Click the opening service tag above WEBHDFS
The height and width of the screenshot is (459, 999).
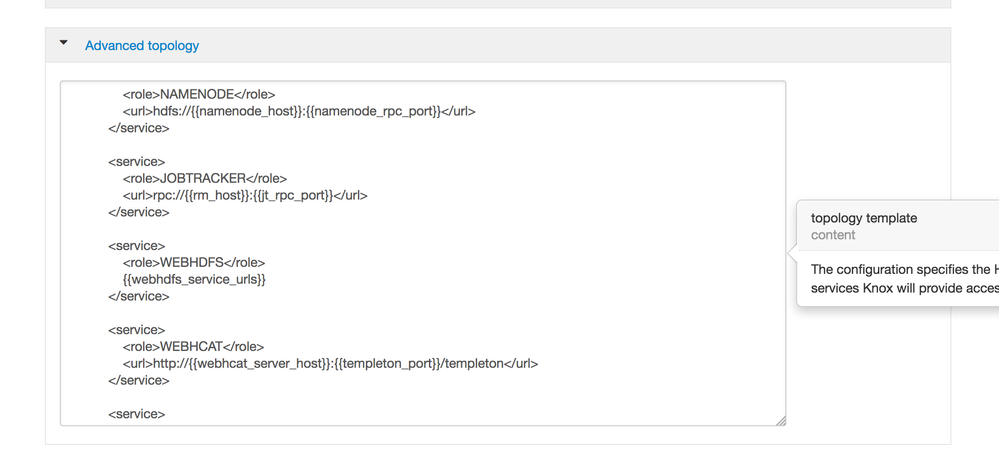136,246
